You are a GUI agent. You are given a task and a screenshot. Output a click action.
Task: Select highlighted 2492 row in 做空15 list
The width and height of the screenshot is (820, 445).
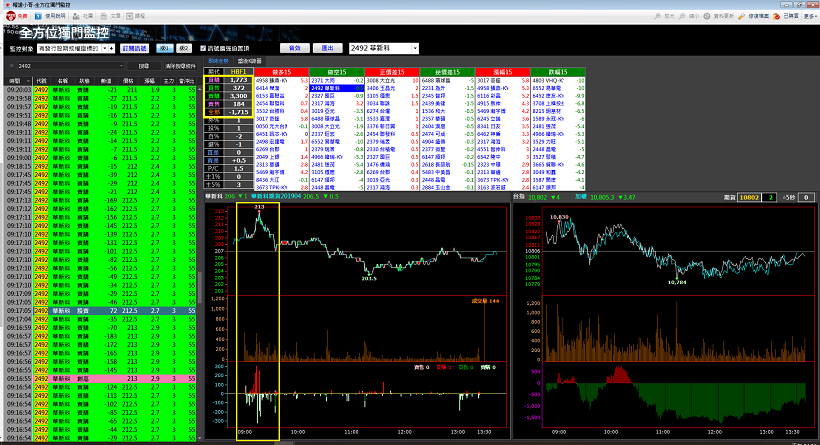click(337, 88)
